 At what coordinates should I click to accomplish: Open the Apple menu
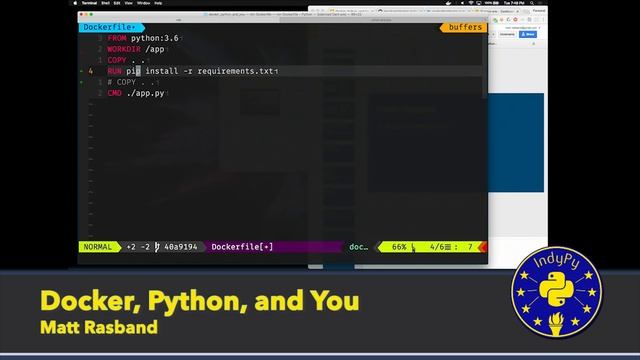(x=75, y=3)
